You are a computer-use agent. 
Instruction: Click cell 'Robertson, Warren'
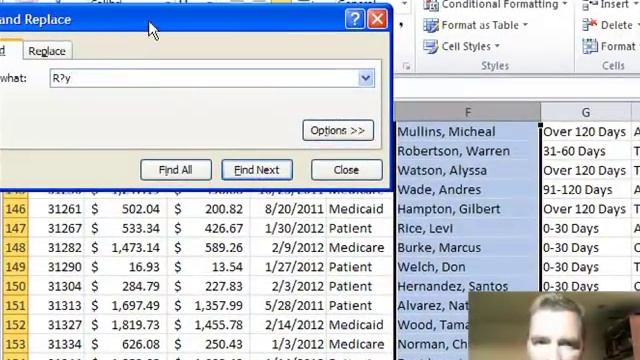click(x=468, y=151)
